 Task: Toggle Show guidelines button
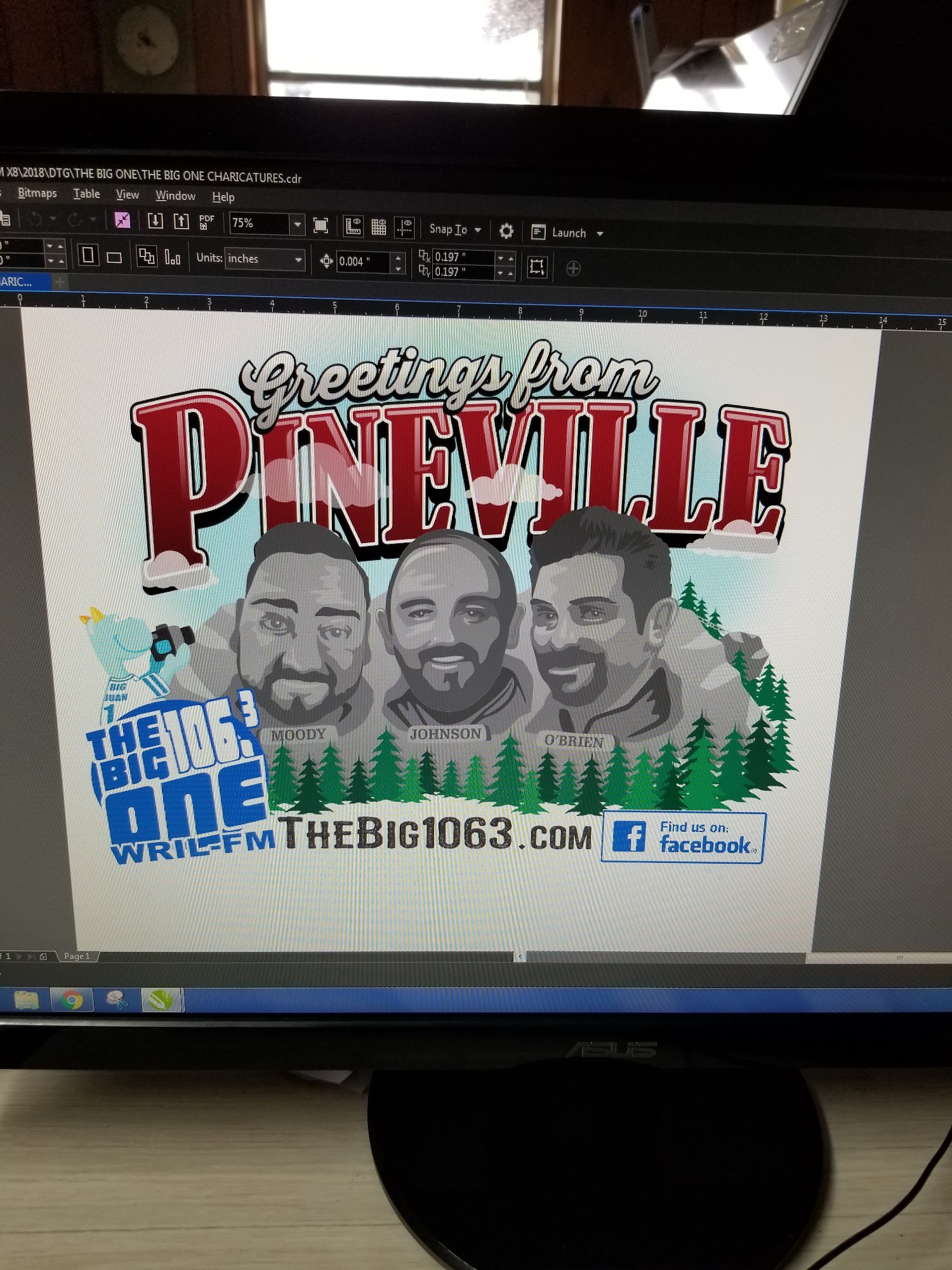click(404, 227)
